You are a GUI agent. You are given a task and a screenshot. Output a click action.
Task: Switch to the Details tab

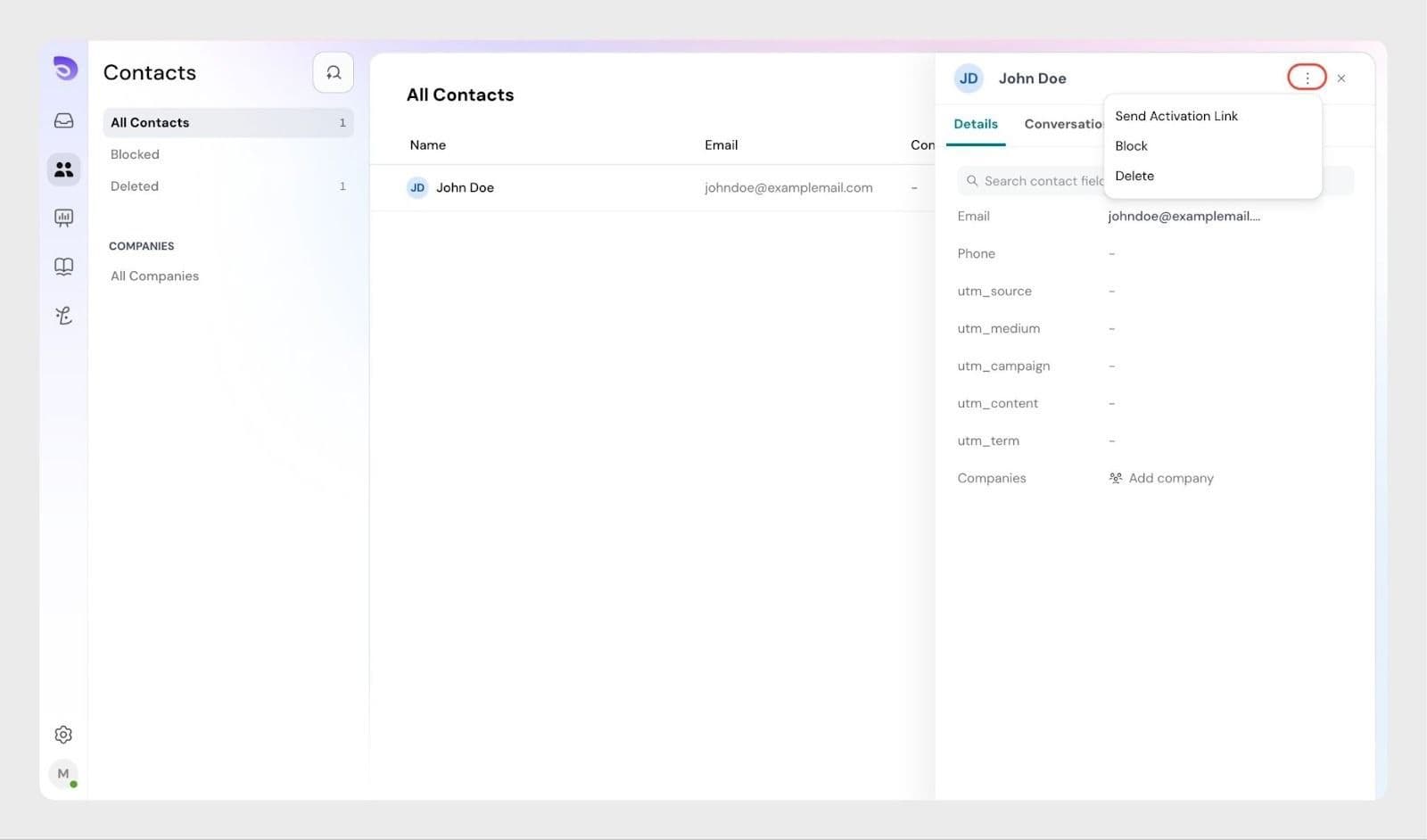975,124
